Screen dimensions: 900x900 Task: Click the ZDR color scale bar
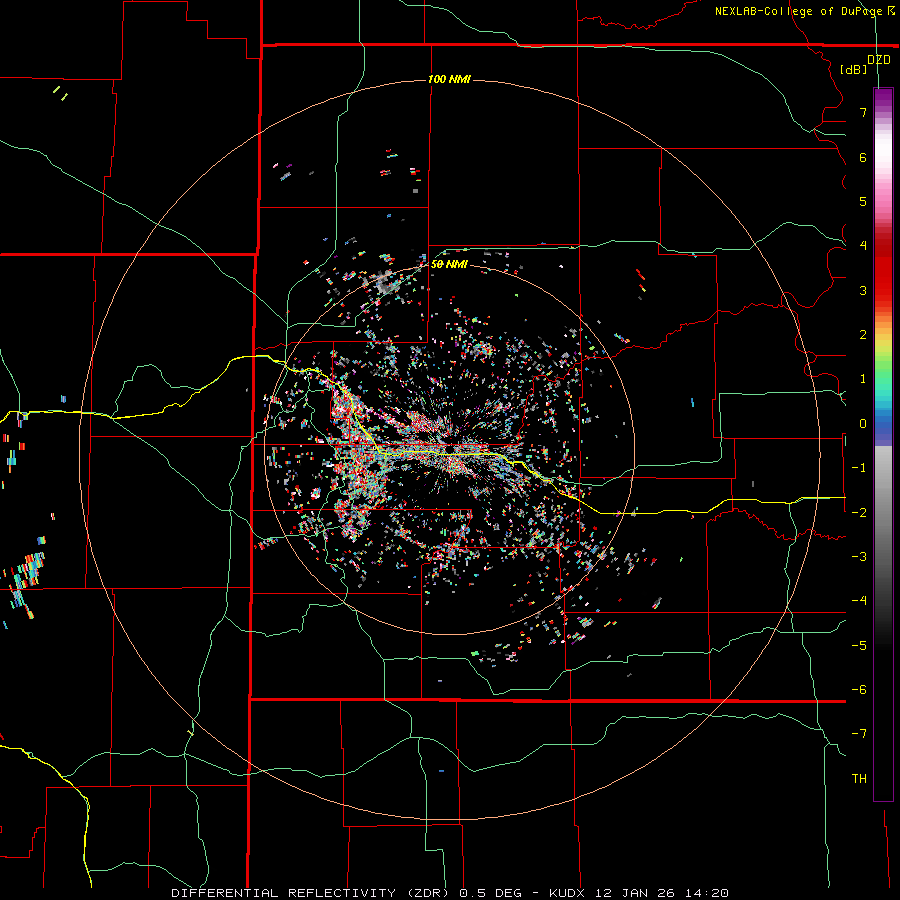[x=883, y=444]
